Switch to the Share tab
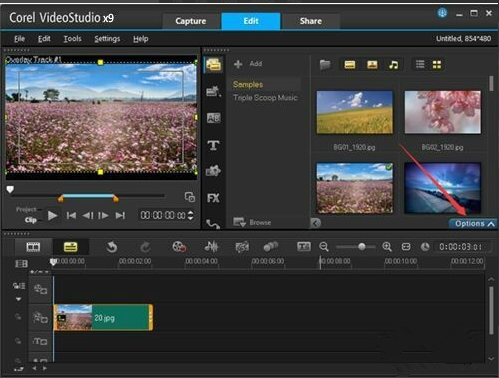 pyautogui.click(x=310, y=21)
